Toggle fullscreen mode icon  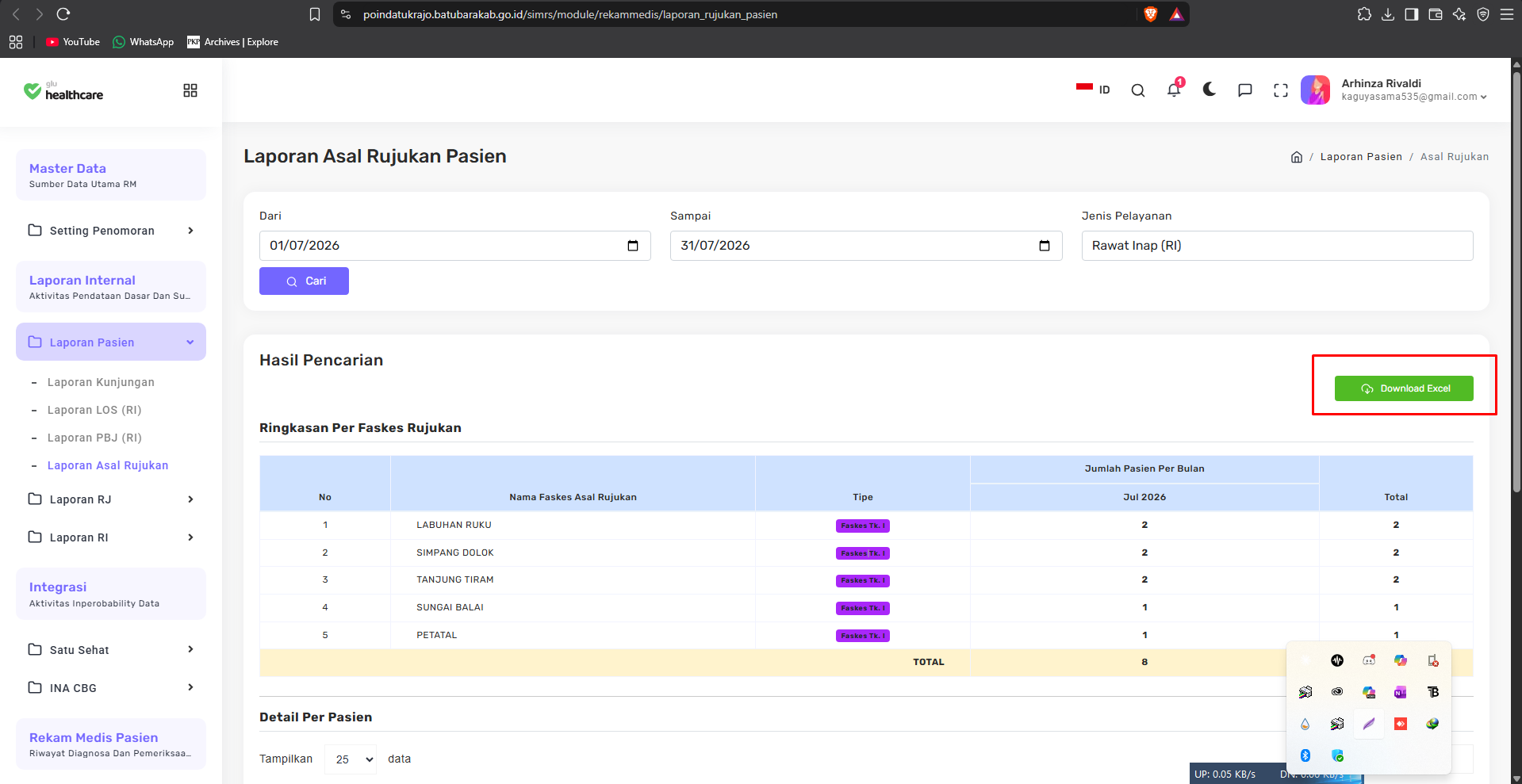click(1281, 90)
